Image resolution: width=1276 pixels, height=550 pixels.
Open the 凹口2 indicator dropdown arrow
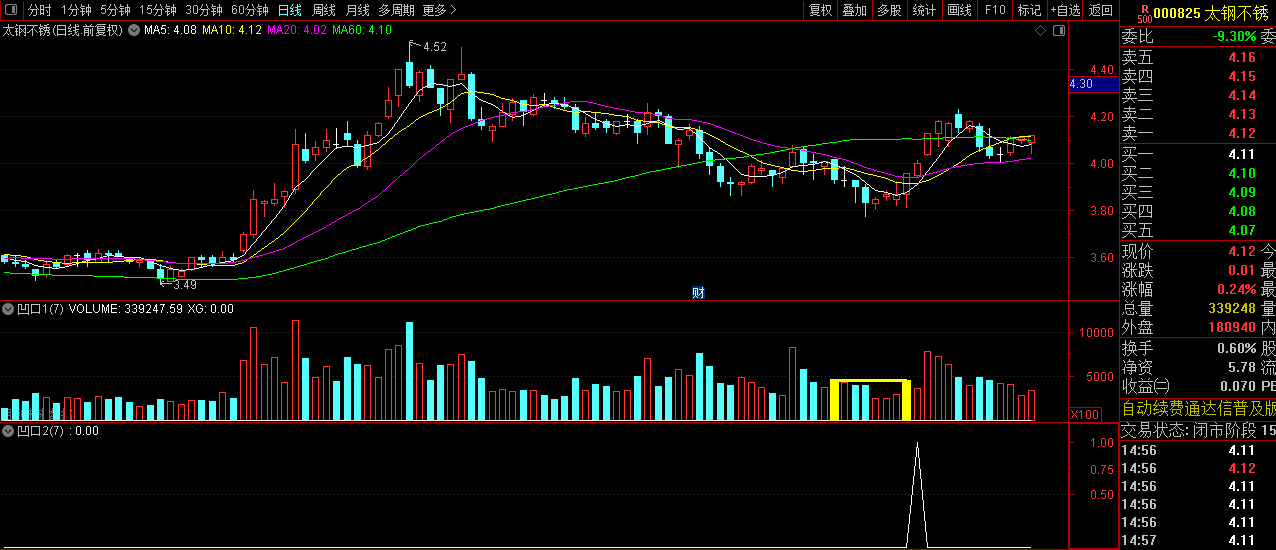click(x=10, y=431)
